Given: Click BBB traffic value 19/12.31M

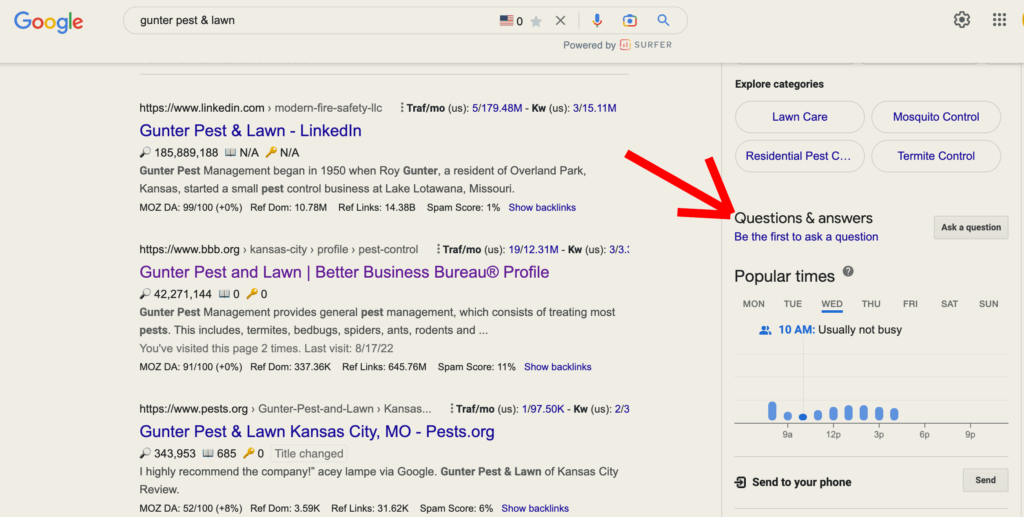Looking at the screenshot, I should pos(534,249).
